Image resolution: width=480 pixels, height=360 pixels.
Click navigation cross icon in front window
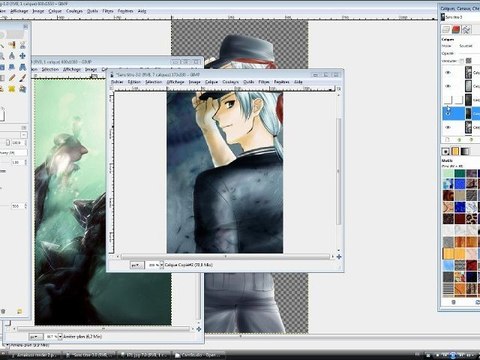click(x=339, y=257)
